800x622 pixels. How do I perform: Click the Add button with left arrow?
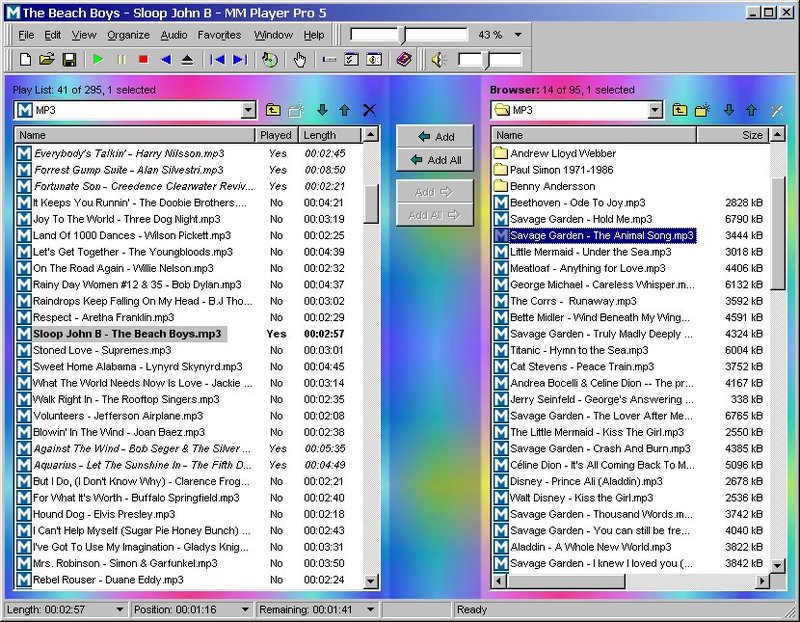tap(435, 137)
